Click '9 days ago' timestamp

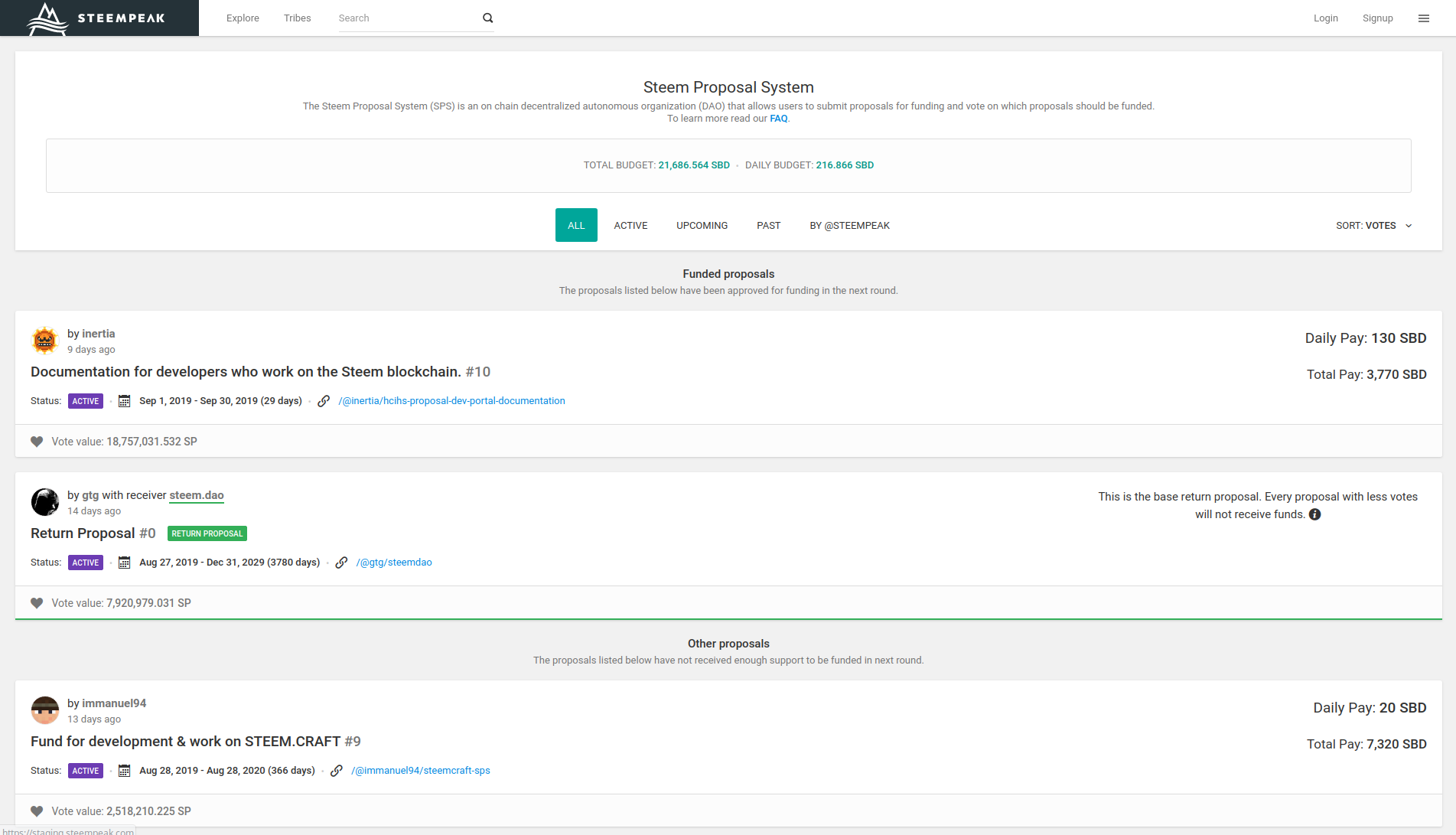click(x=91, y=350)
